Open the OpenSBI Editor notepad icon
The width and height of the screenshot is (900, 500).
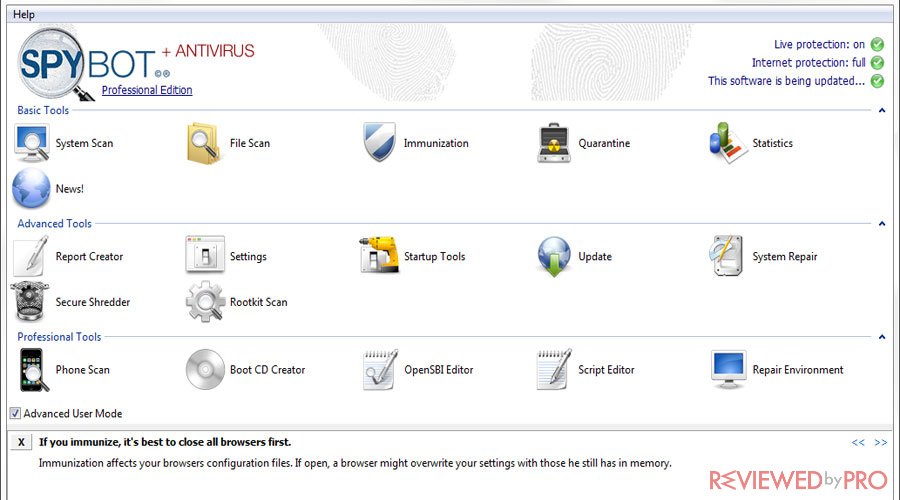[x=381, y=370]
